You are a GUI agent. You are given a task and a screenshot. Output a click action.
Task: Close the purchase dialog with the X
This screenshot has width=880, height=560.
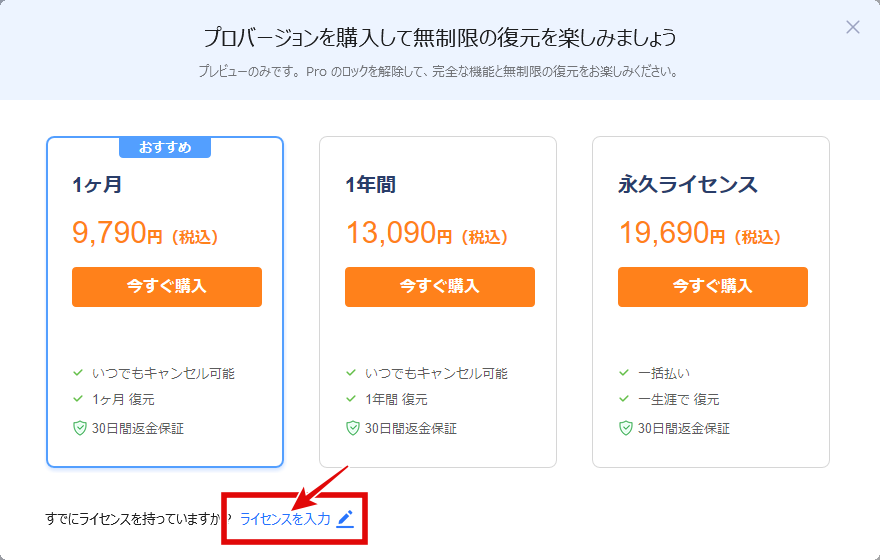coord(852,27)
